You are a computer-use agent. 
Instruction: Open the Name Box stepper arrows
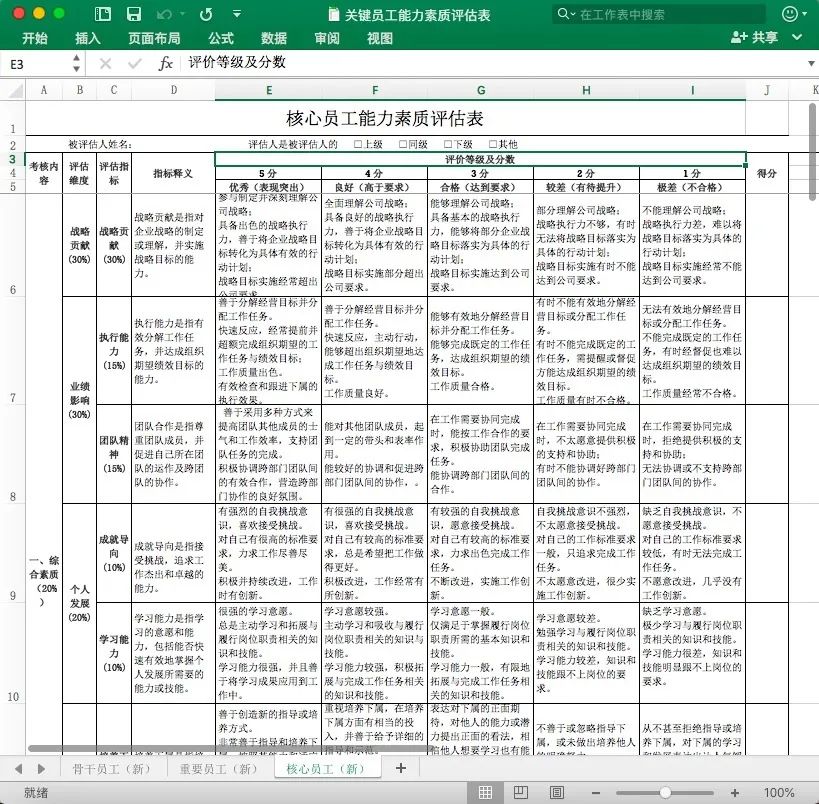tap(77, 63)
